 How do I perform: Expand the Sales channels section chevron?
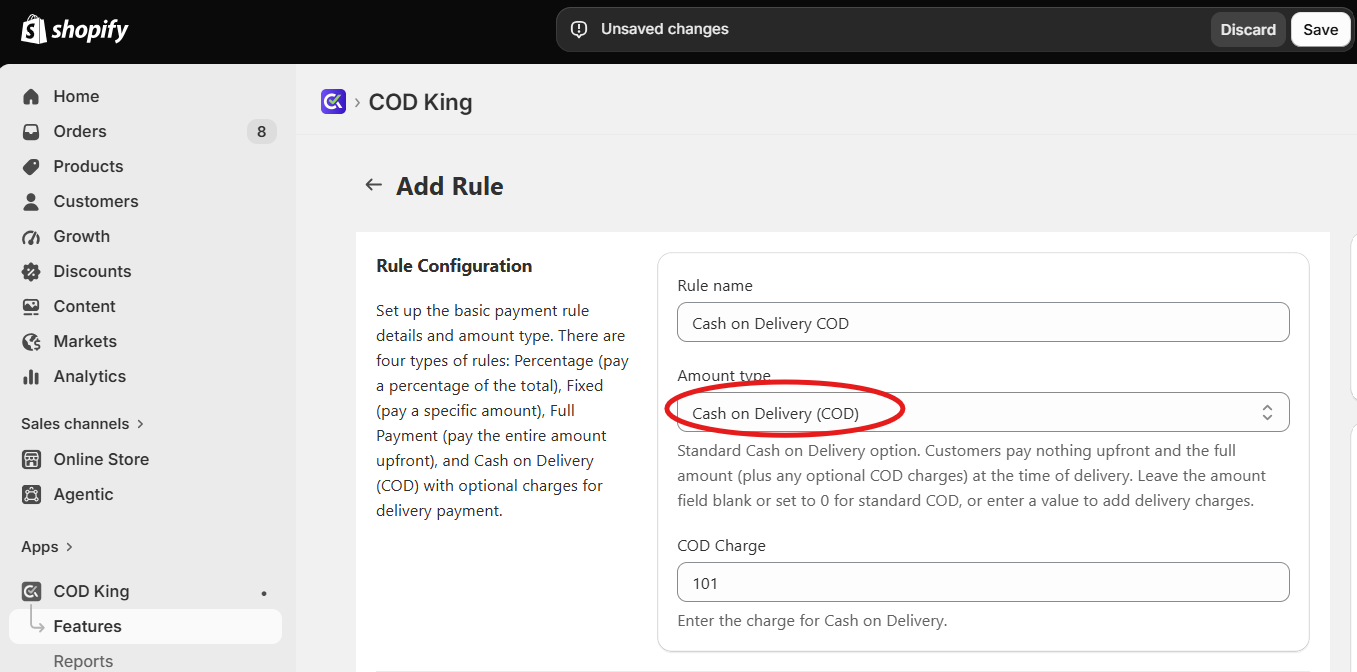coord(140,424)
